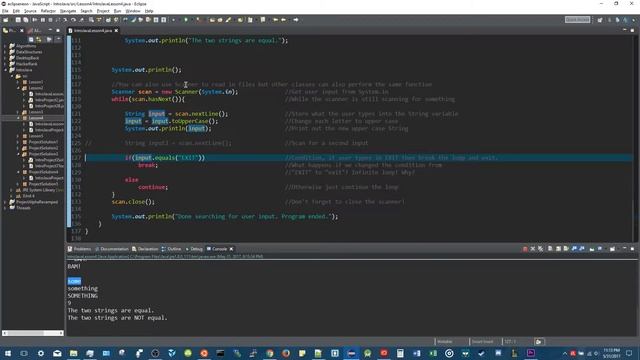Expand the Algorithms project
The image size is (640, 360).
(x=5, y=46)
